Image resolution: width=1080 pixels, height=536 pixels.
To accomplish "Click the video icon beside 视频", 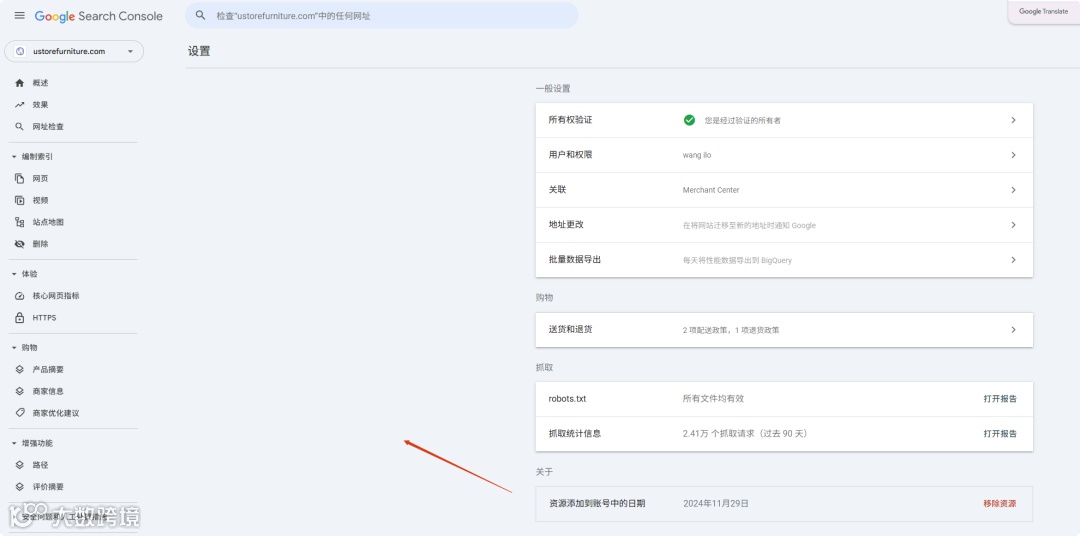I will click(x=19, y=200).
